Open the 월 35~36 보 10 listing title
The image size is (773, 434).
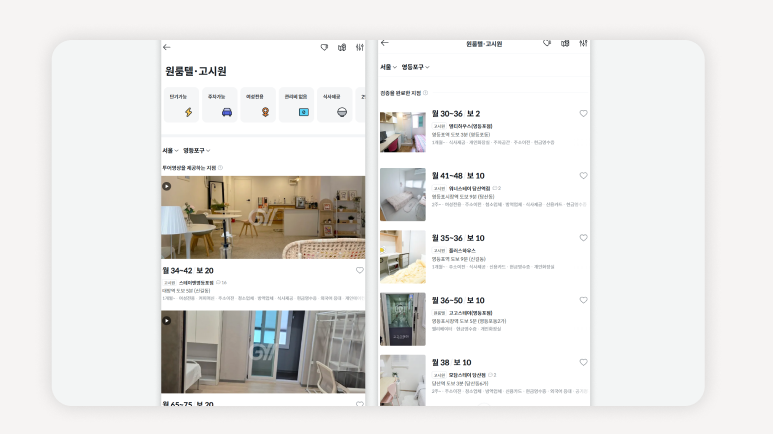click(458, 238)
